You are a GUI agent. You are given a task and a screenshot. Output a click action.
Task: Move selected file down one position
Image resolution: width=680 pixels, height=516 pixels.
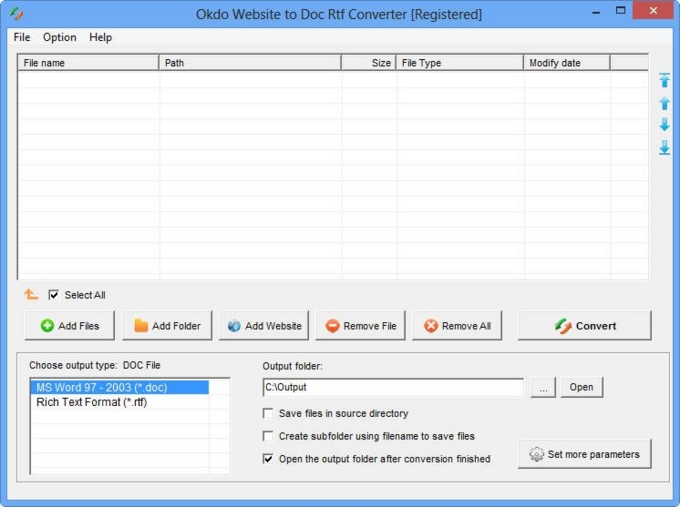tap(664, 125)
